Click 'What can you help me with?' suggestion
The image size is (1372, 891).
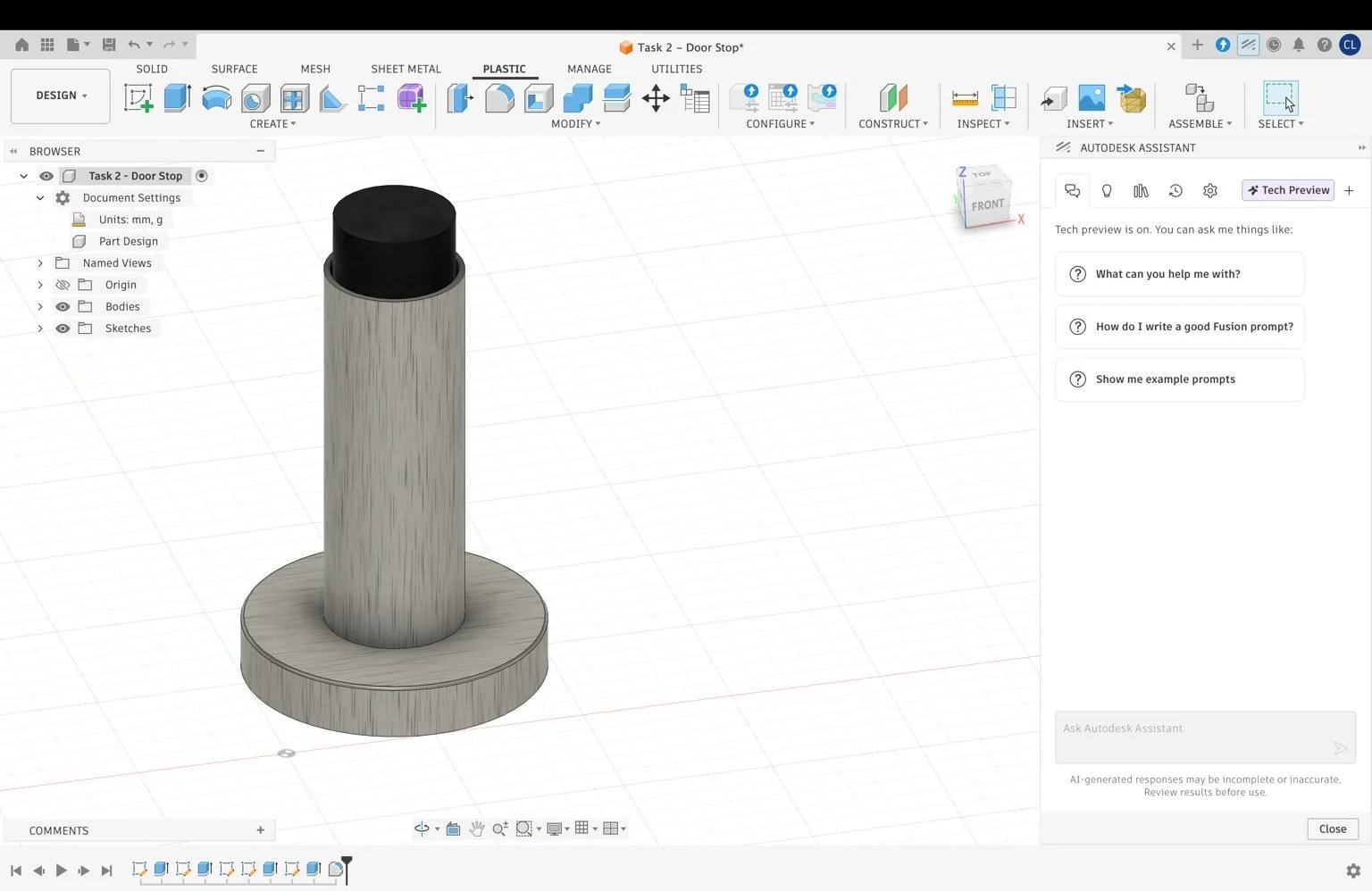tap(1179, 274)
